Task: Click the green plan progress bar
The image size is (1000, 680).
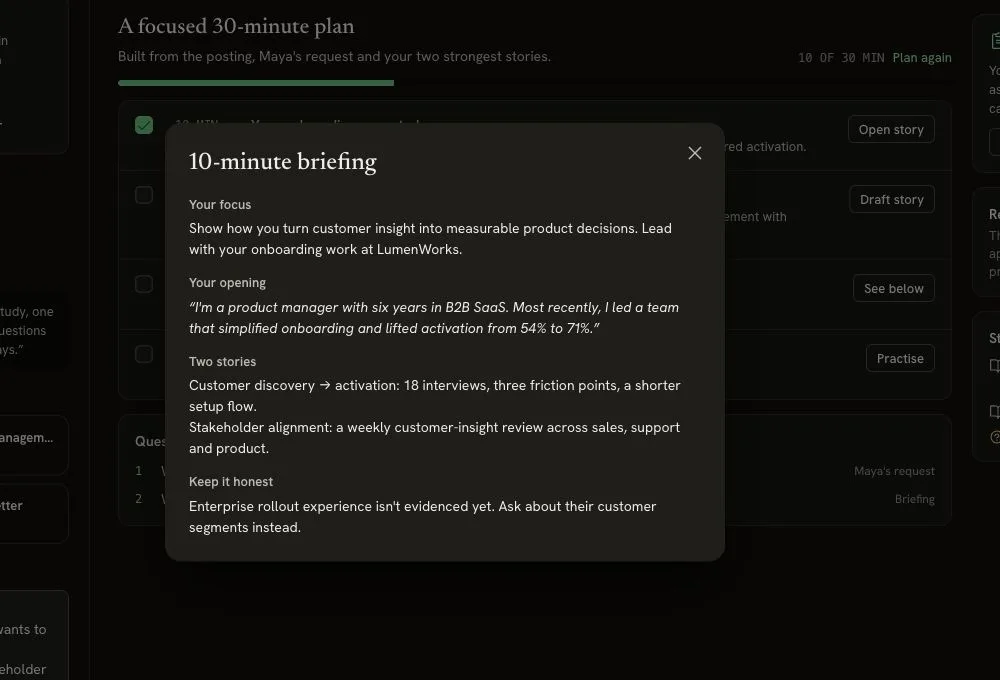Action: [x=256, y=83]
